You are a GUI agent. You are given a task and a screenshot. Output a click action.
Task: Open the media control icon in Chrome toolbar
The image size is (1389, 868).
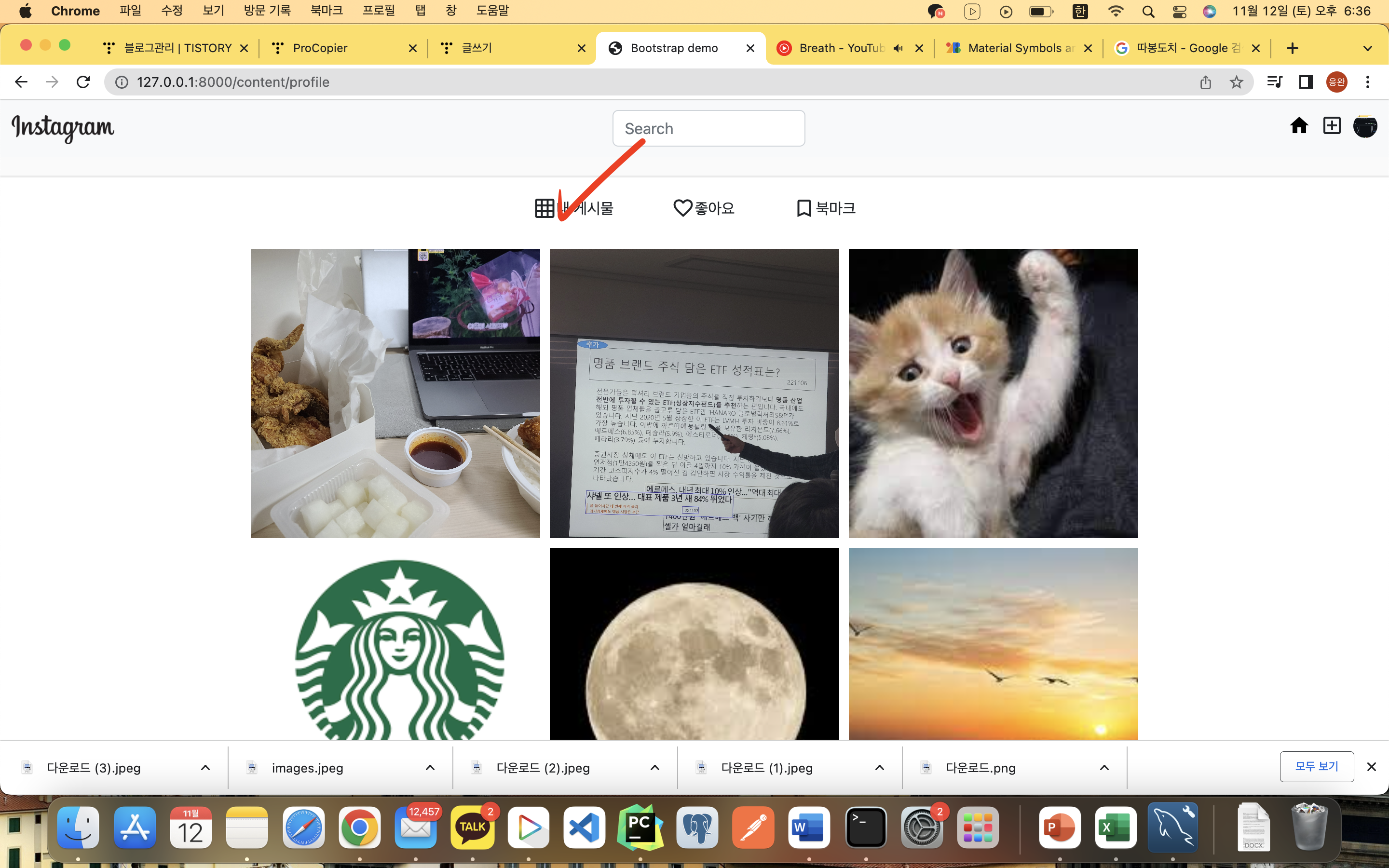coord(1274,82)
